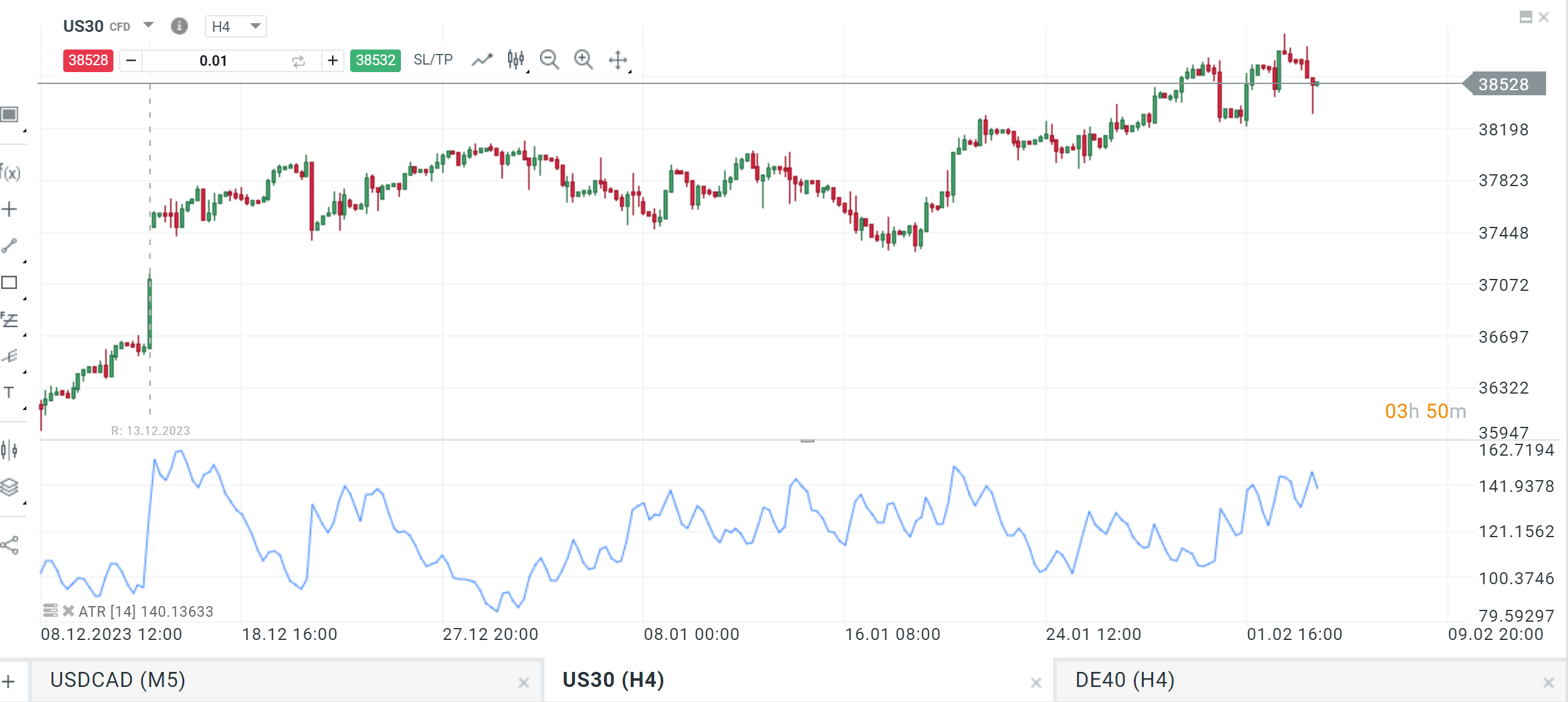Click the 100.3746 ATR scale label
The height and width of the screenshot is (702, 1568).
(x=1517, y=578)
